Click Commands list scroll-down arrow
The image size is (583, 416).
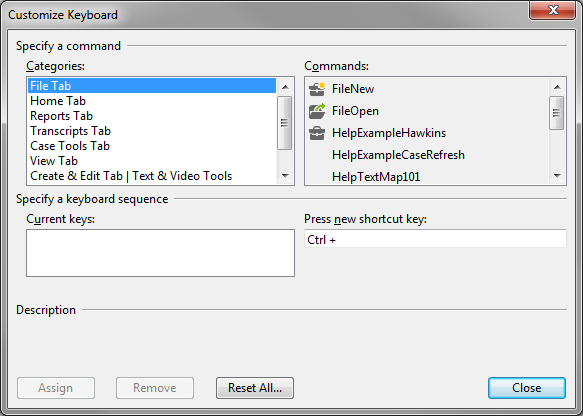coord(557,176)
